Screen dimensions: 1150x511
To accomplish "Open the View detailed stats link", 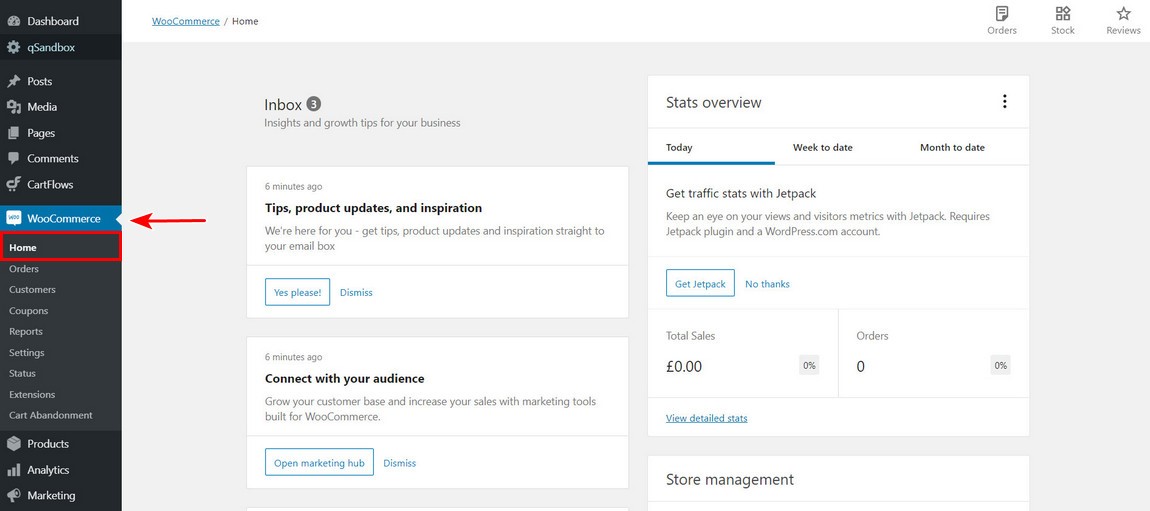I will click(706, 418).
